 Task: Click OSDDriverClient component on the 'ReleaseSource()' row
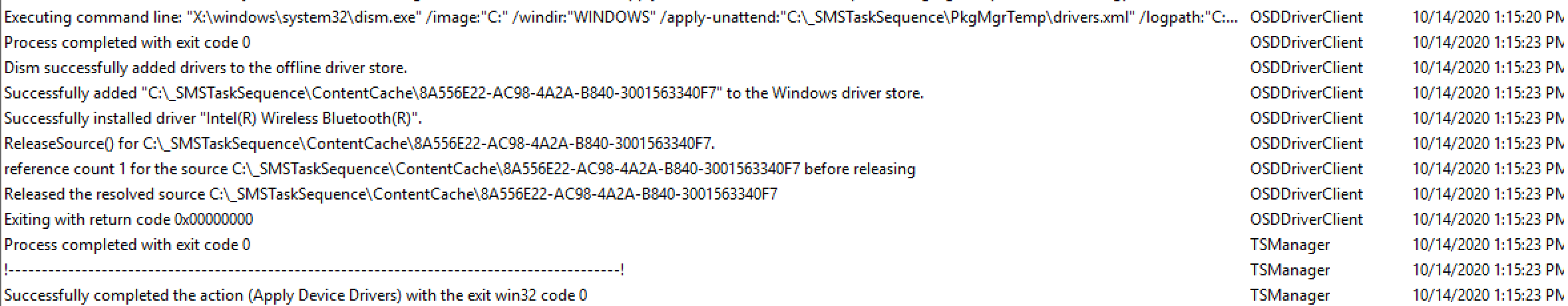tap(1306, 144)
